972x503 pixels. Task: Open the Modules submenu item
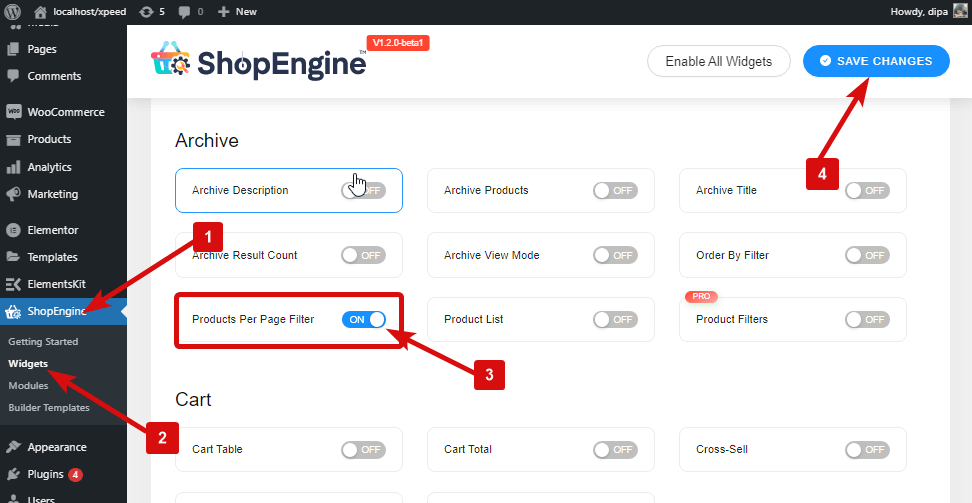click(x=29, y=386)
